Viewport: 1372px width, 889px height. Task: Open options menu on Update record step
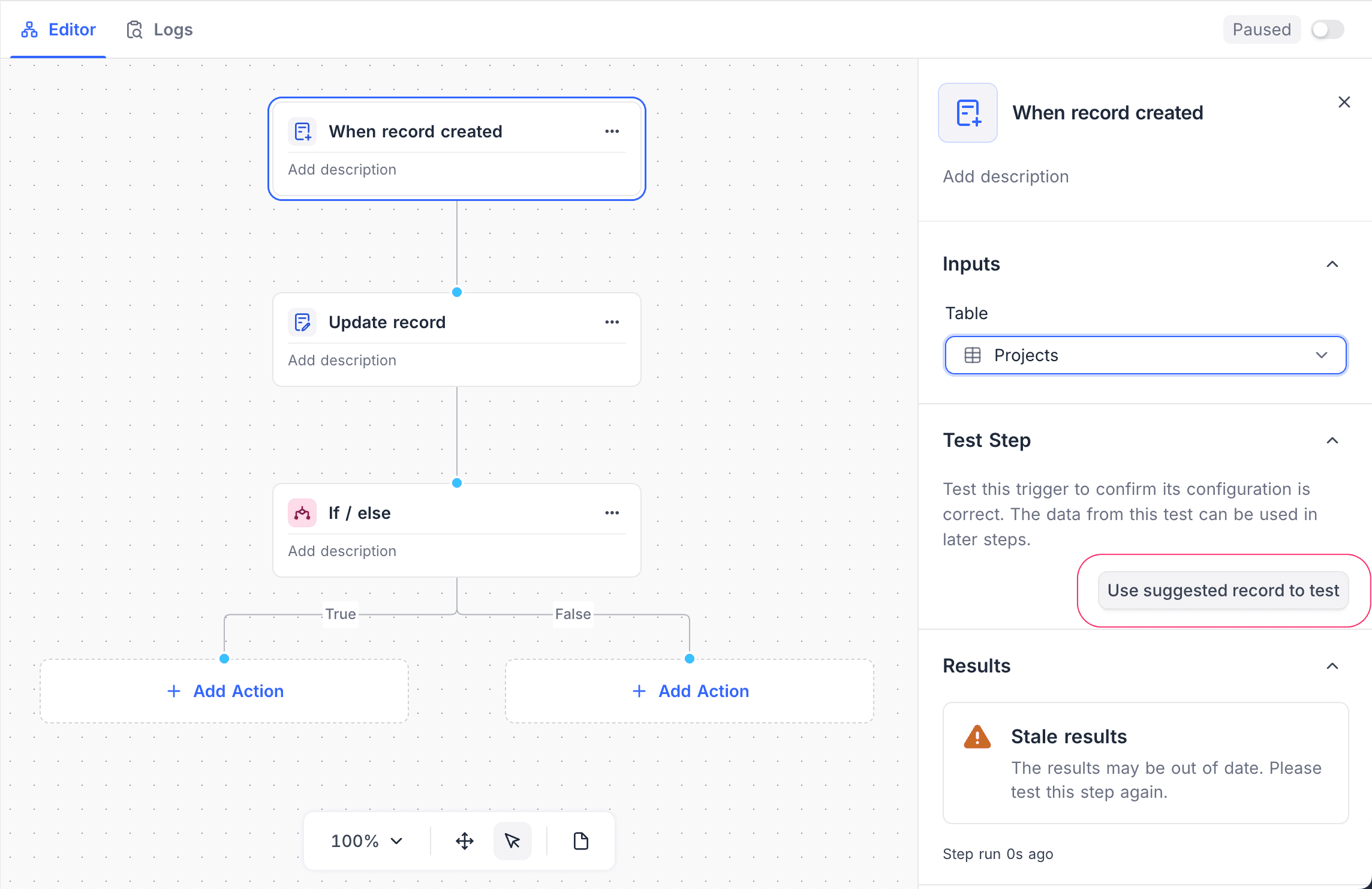(x=612, y=322)
